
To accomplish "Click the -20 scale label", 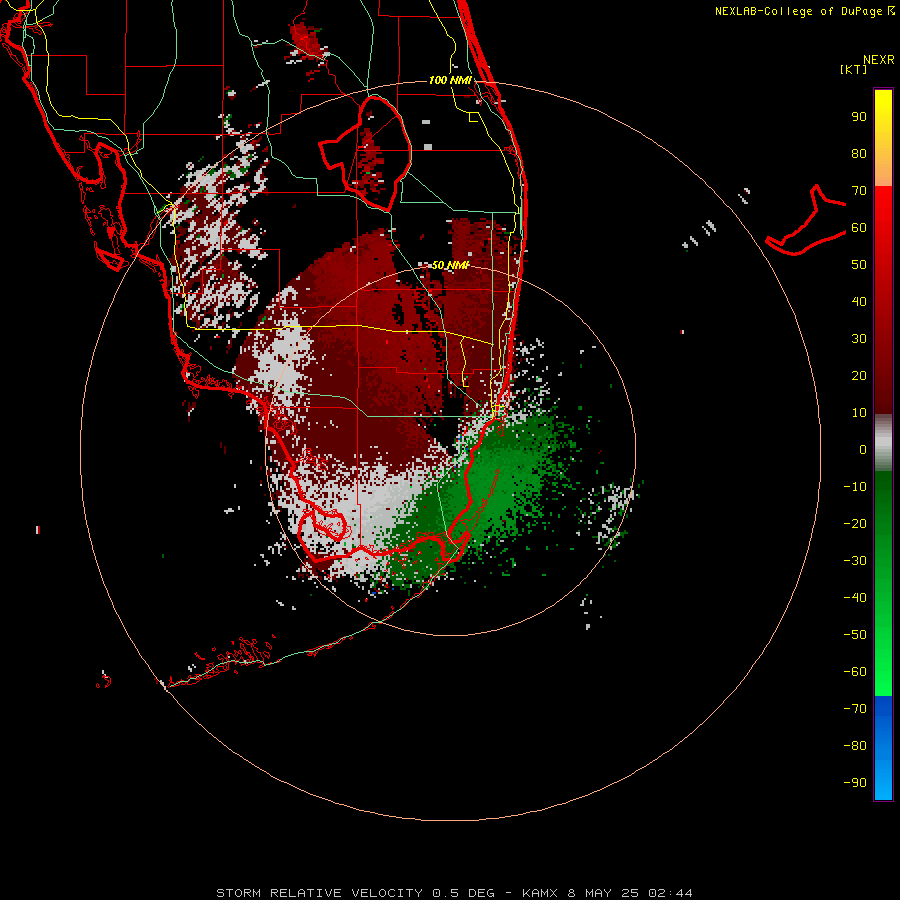I will (x=855, y=524).
